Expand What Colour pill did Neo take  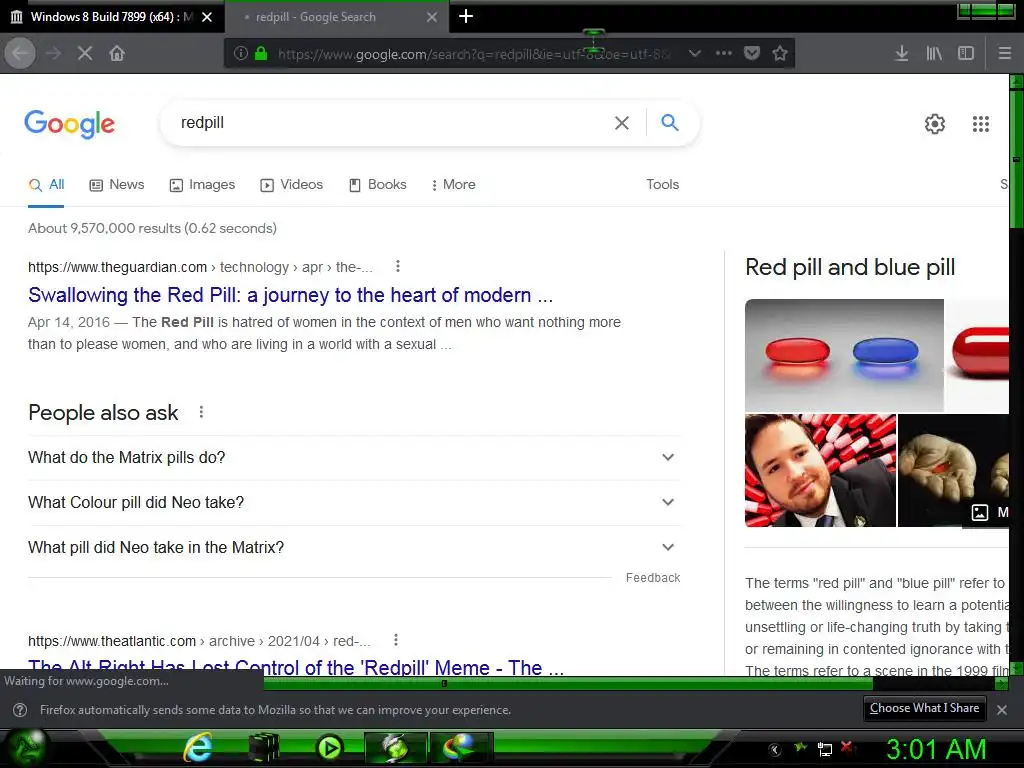[354, 502]
